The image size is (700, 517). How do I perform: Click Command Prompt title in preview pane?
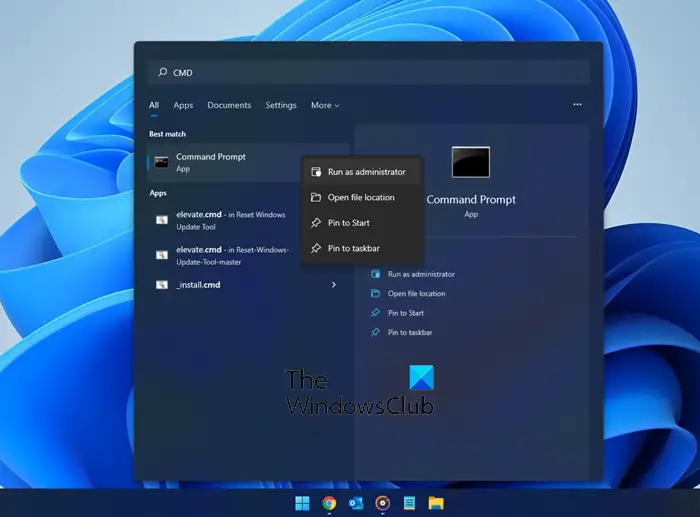[471, 200]
